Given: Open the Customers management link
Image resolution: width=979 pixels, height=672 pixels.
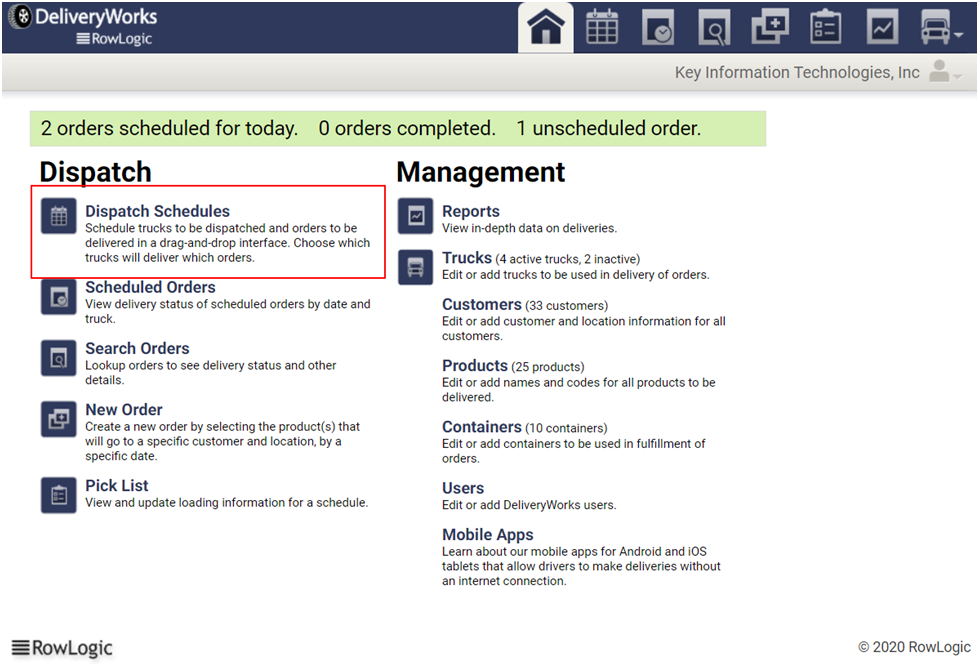Looking at the screenshot, I should [481, 305].
